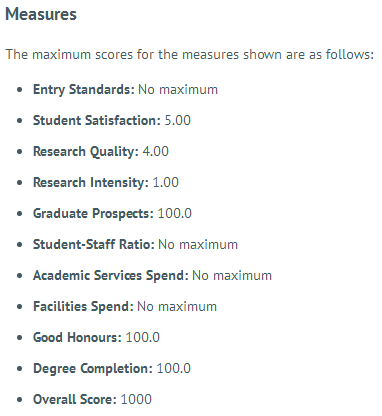Click the 5.00 Student Satisfaction value
The height and width of the screenshot is (416, 382).
coord(178,120)
